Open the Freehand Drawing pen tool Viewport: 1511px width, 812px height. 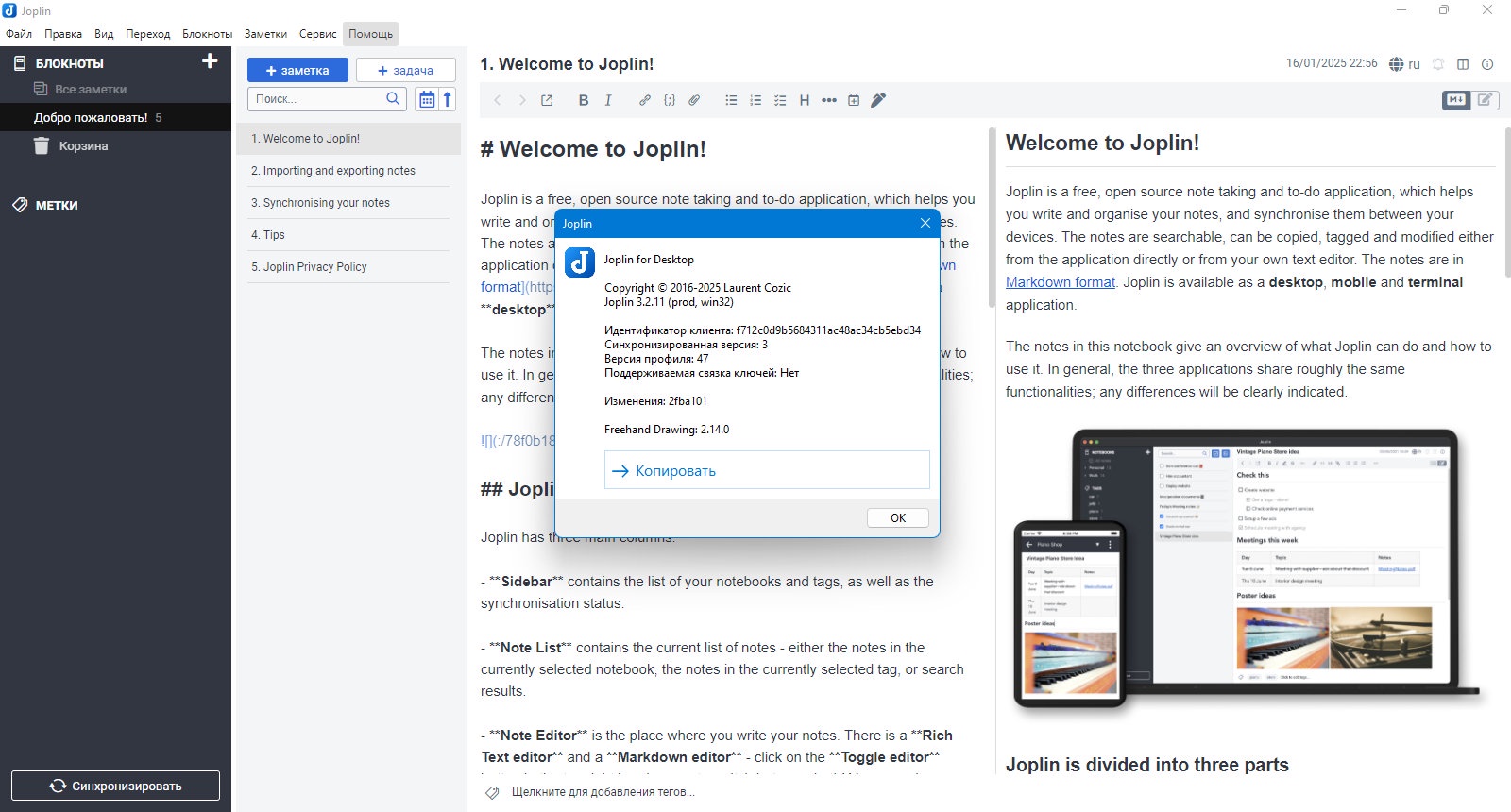[x=878, y=100]
